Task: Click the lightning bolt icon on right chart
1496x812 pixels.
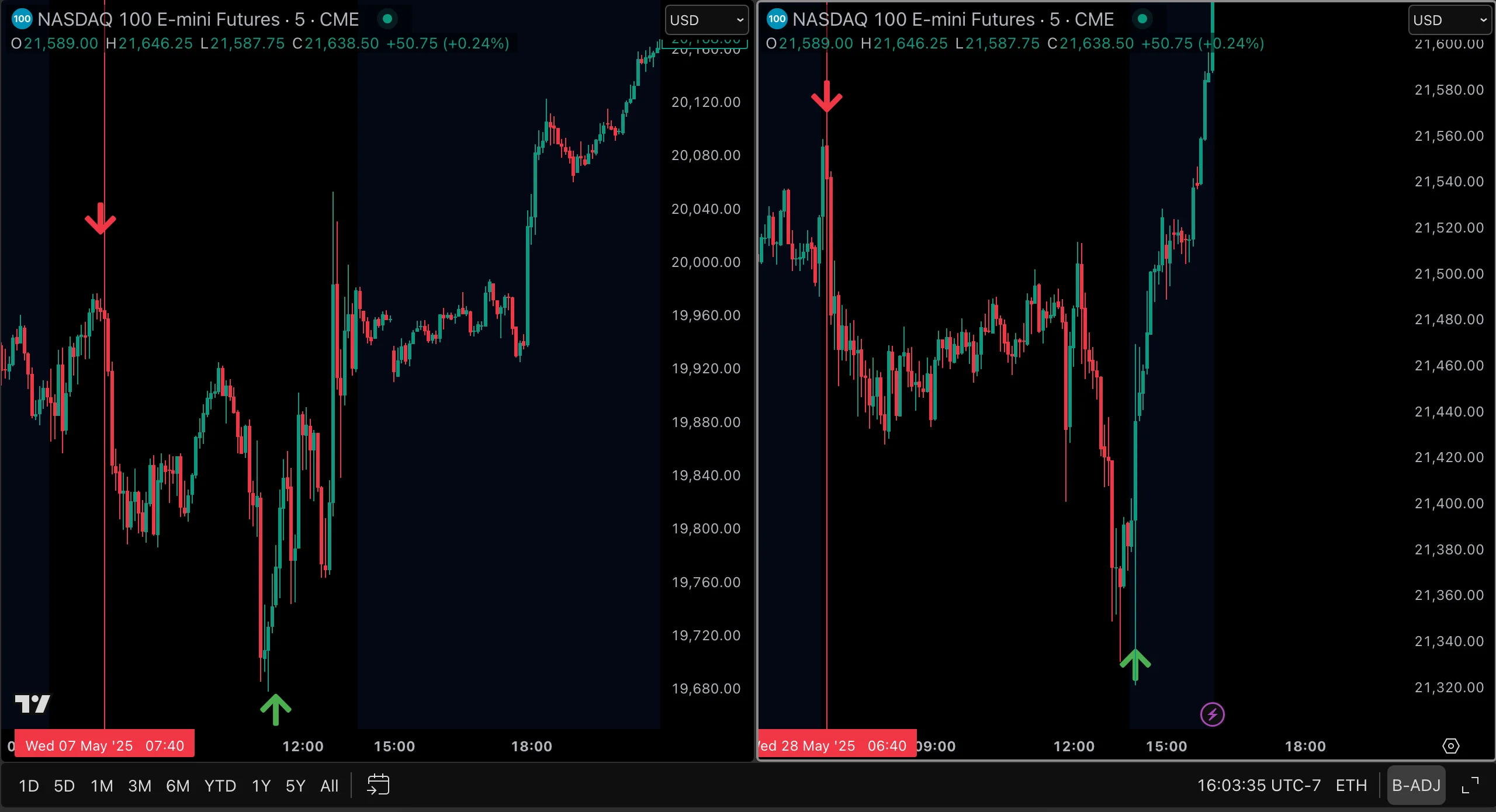Action: coord(1213,713)
